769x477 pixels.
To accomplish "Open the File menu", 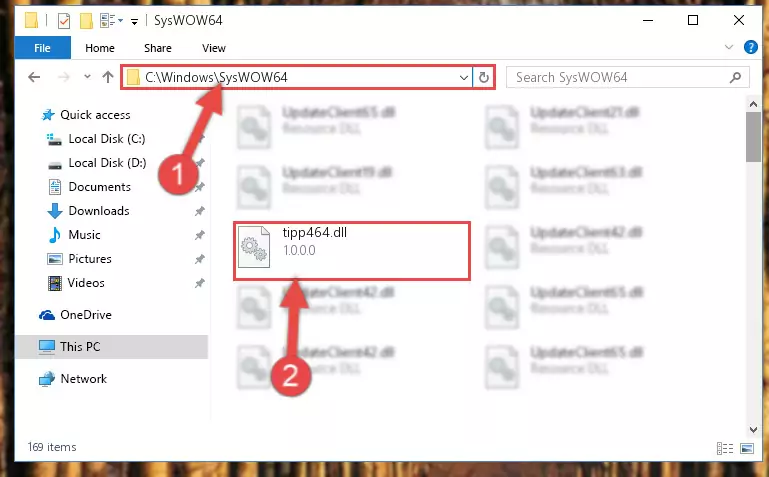I will (42, 48).
